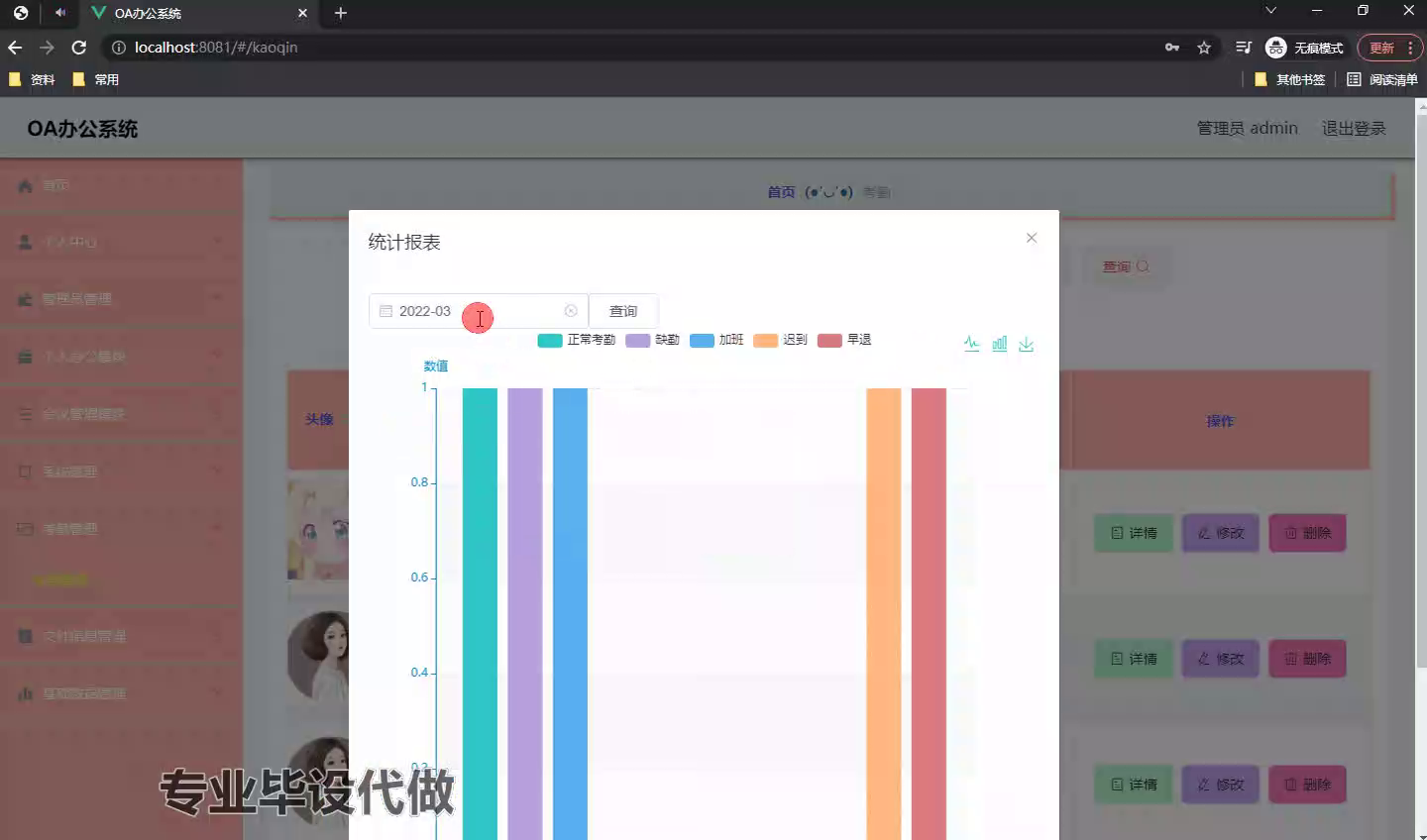Viewport: 1427px width, 840px height.
Task: Click 修改 for the pink-haired avatar row
Action: point(1220,533)
